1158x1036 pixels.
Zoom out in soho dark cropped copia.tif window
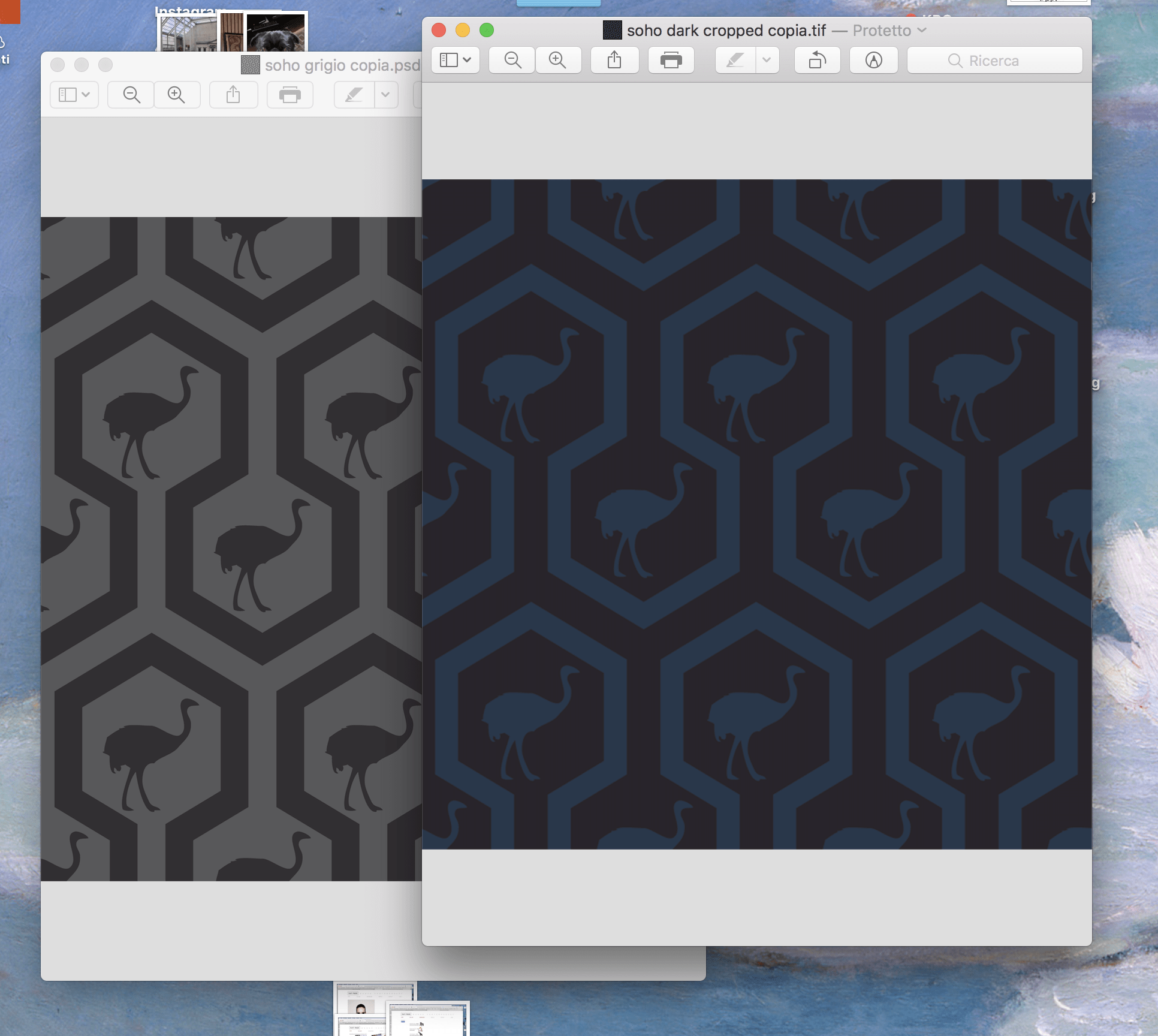click(x=512, y=60)
